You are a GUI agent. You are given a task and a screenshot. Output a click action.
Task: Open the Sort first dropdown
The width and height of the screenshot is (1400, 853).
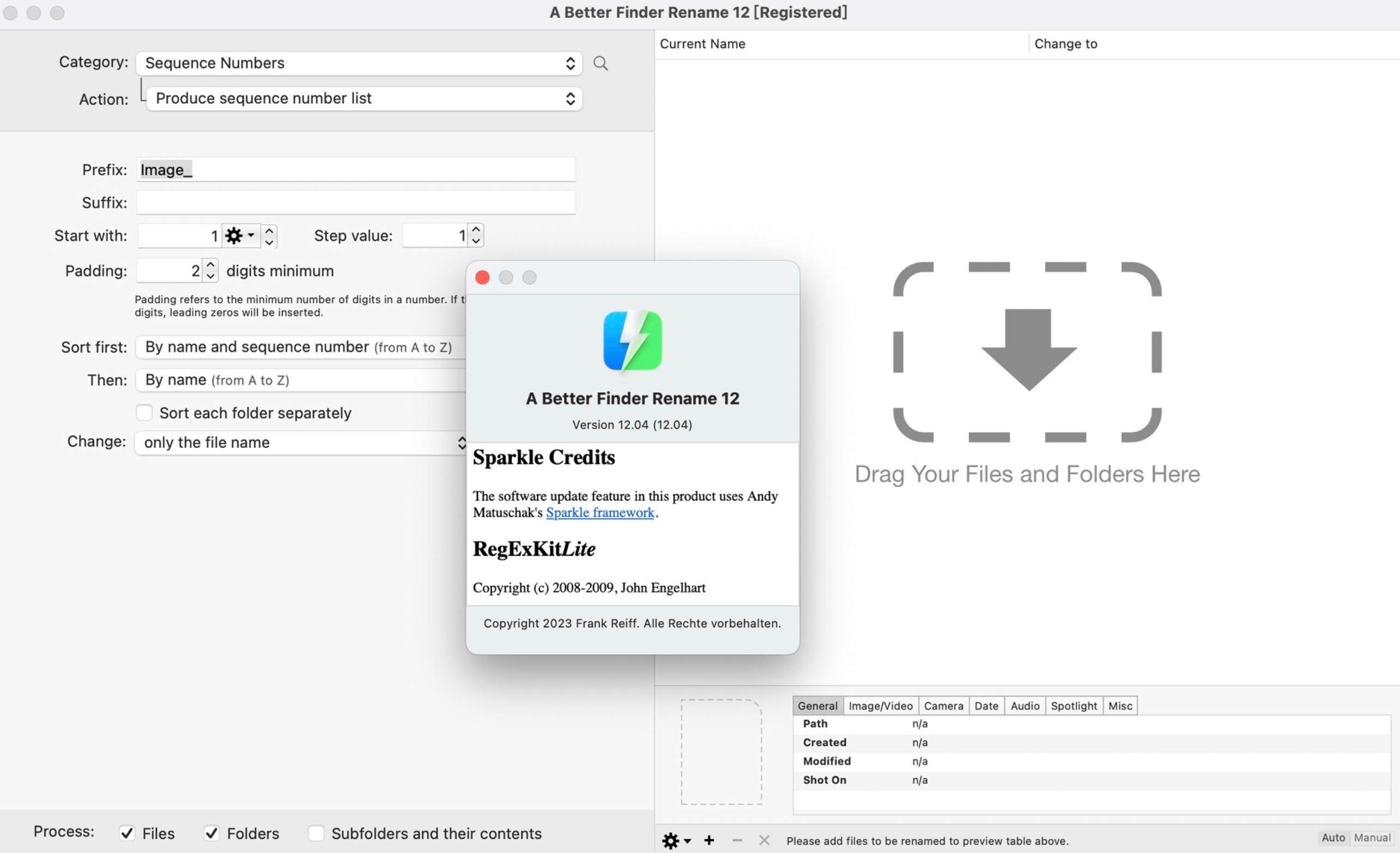pos(300,347)
